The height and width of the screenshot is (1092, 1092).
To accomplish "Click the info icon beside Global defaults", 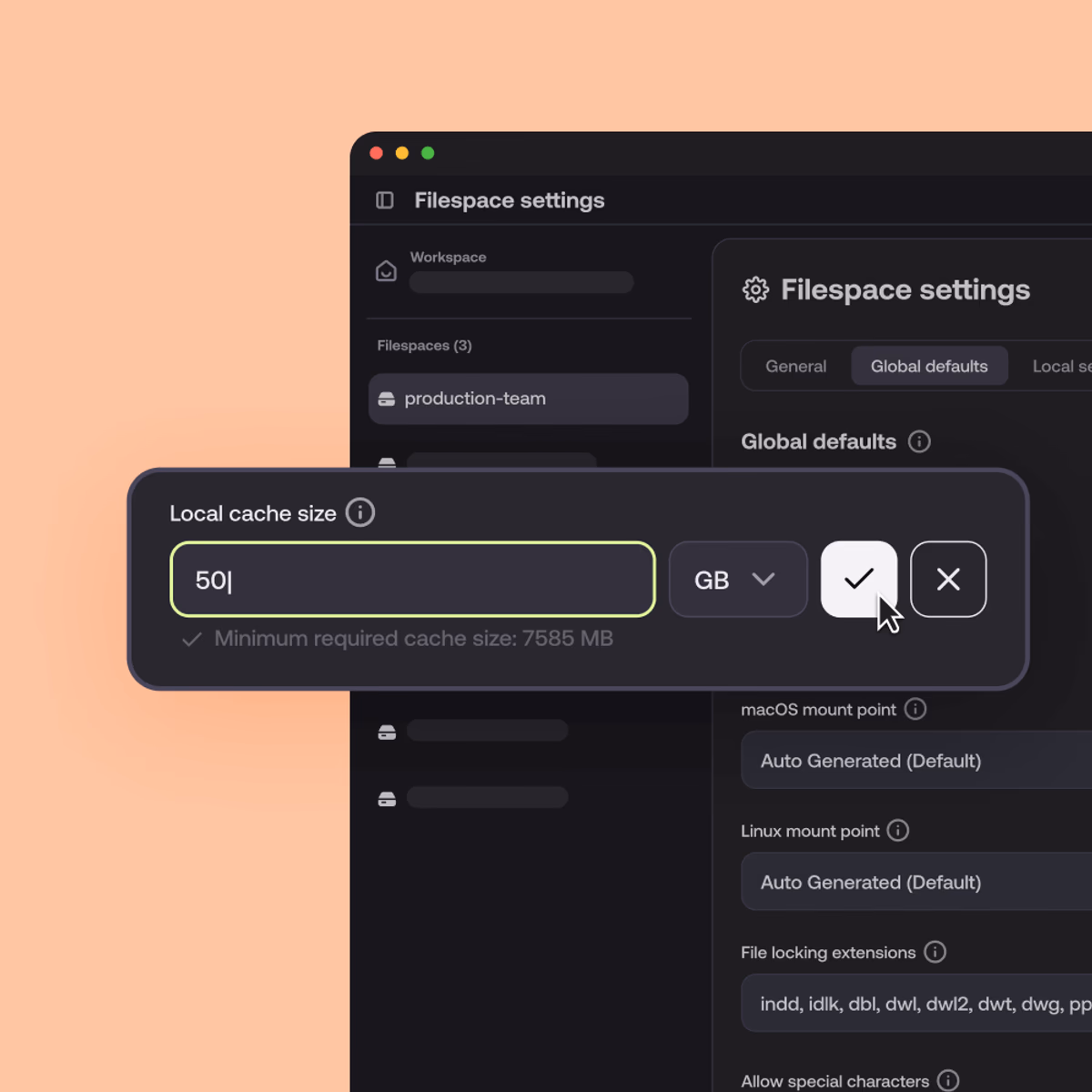I will 919,441.
